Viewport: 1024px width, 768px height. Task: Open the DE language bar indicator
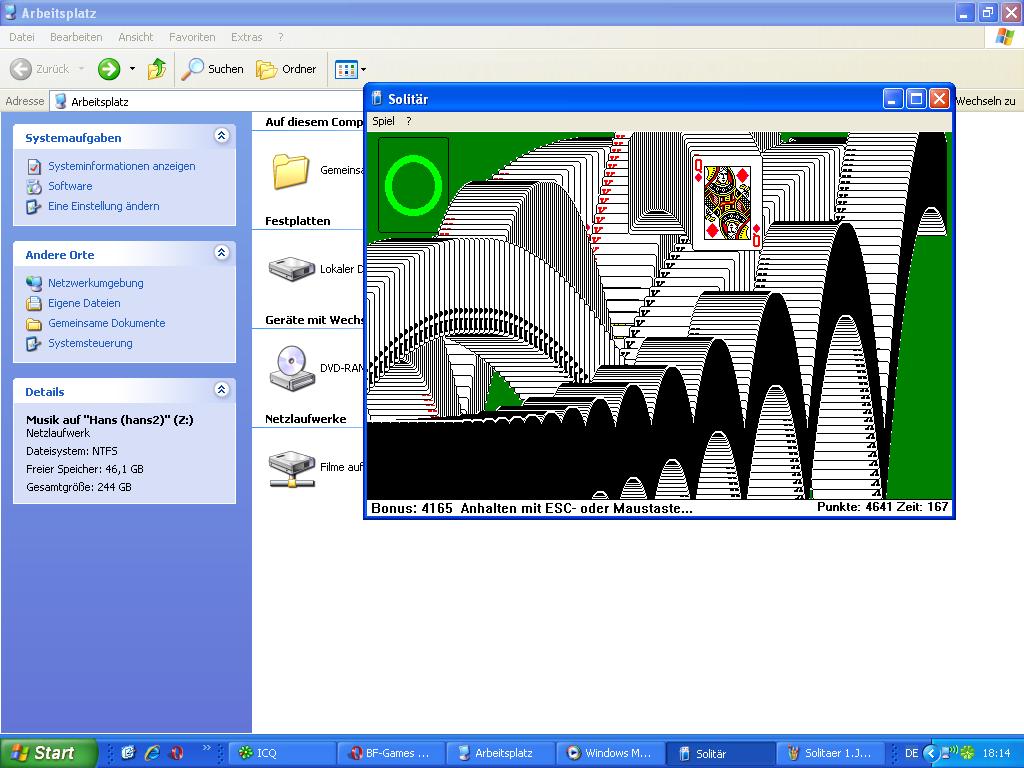coord(911,753)
